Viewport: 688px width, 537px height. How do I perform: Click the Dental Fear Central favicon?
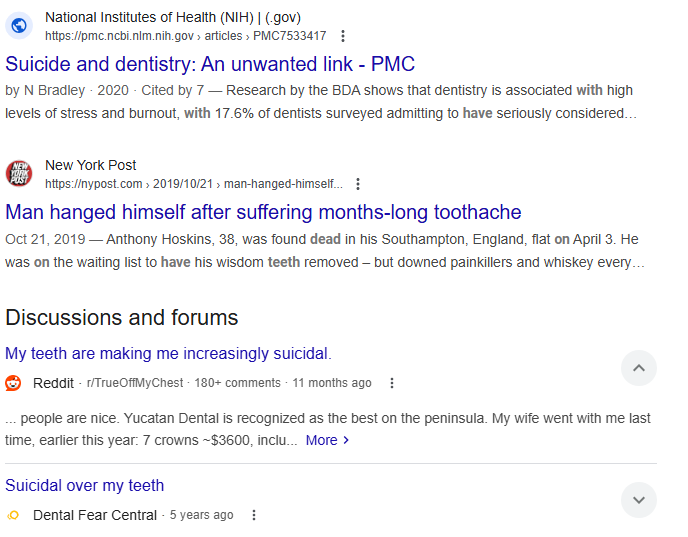tap(13, 515)
